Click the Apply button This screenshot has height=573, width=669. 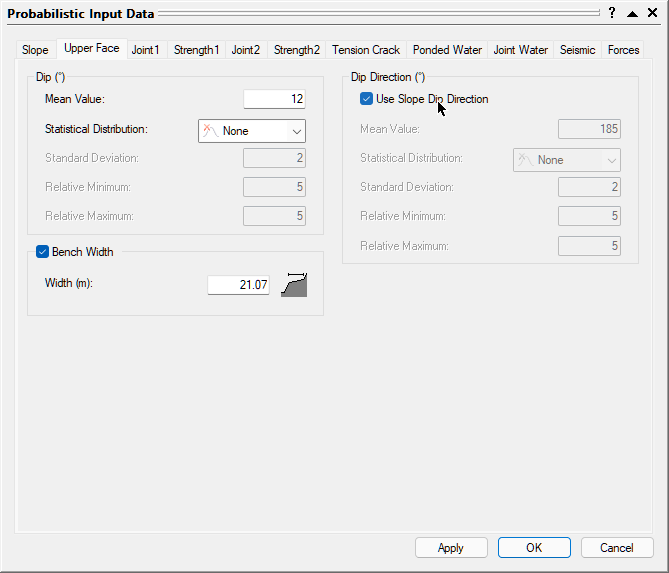click(x=451, y=547)
